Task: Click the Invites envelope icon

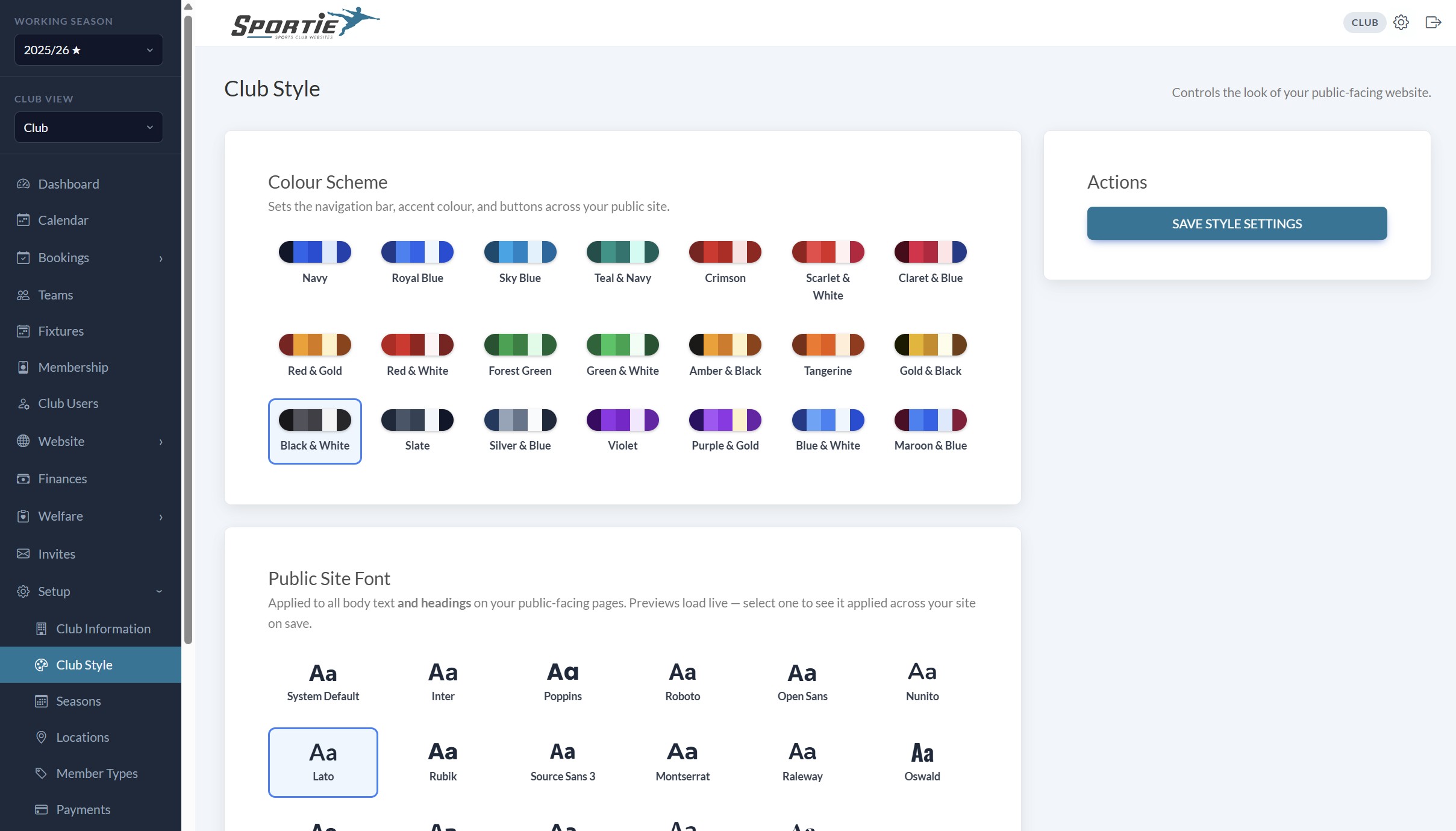Action: click(x=23, y=554)
